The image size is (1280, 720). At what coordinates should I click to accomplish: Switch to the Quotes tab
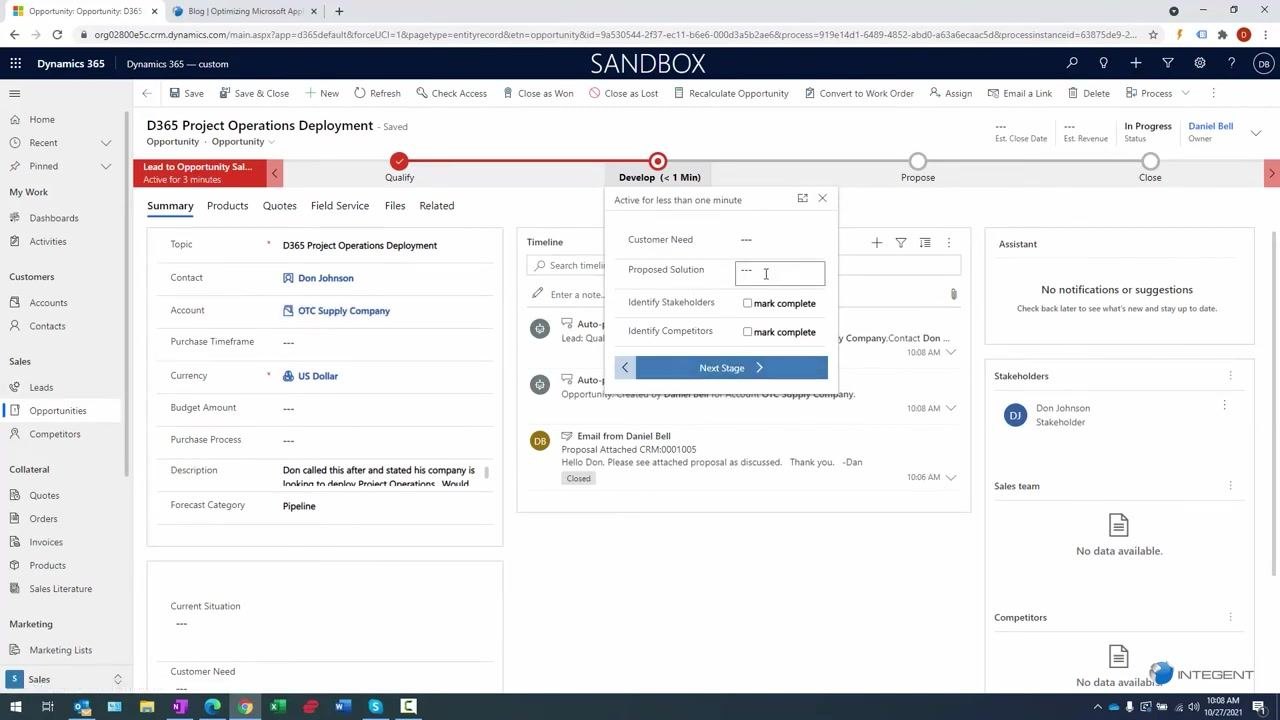coord(279,206)
